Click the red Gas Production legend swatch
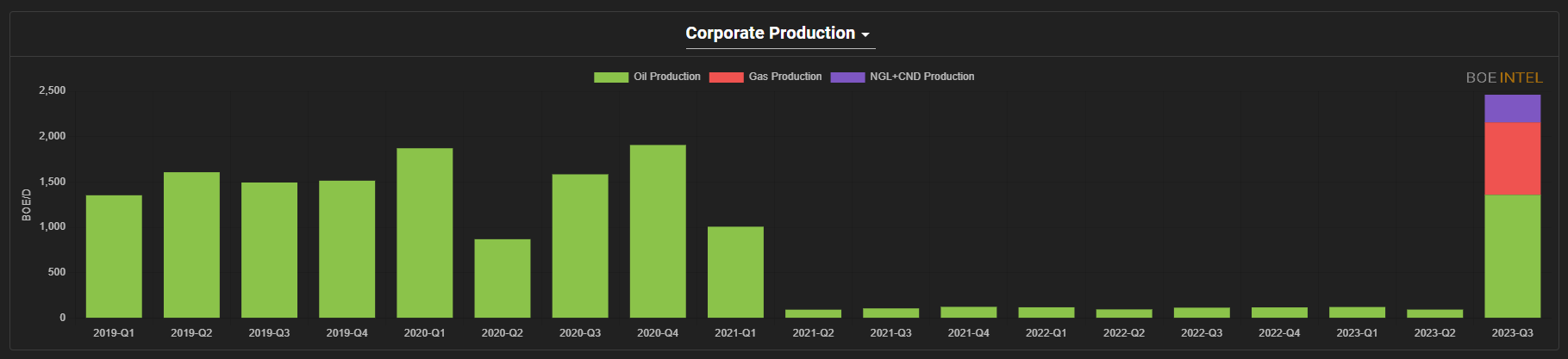Screen dimensions: 1568x359 pos(726,77)
